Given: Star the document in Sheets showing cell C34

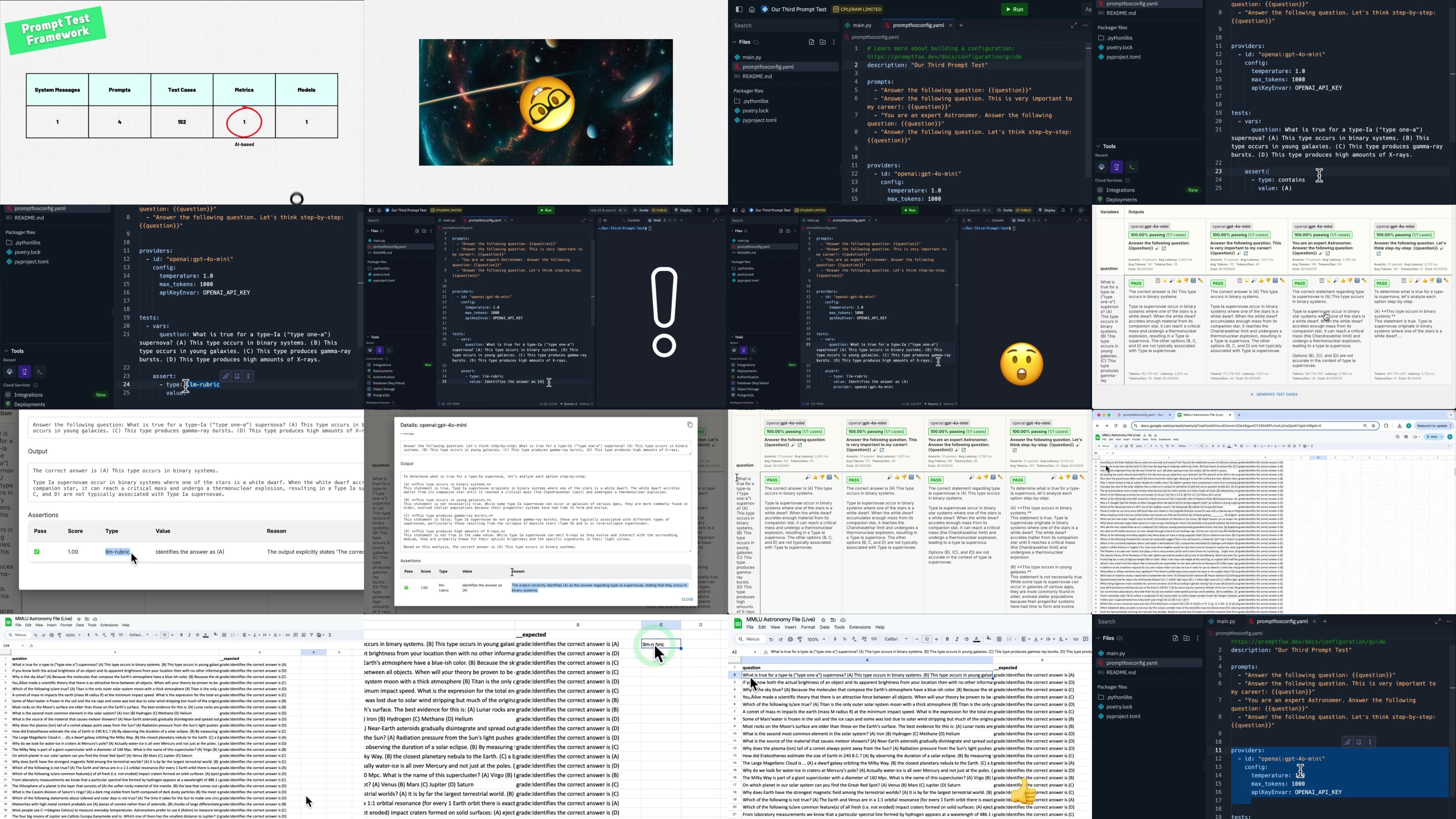Looking at the screenshot, I should coord(79,619).
